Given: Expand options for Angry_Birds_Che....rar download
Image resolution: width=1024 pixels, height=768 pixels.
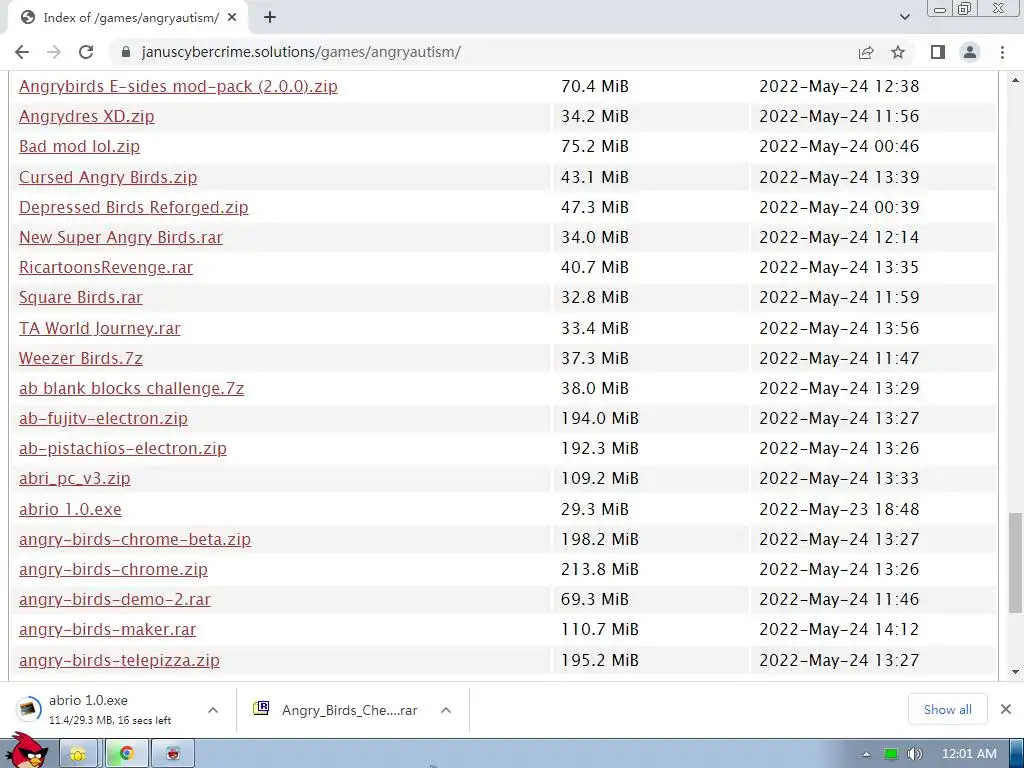Looking at the screenshot, I should 446,710.
